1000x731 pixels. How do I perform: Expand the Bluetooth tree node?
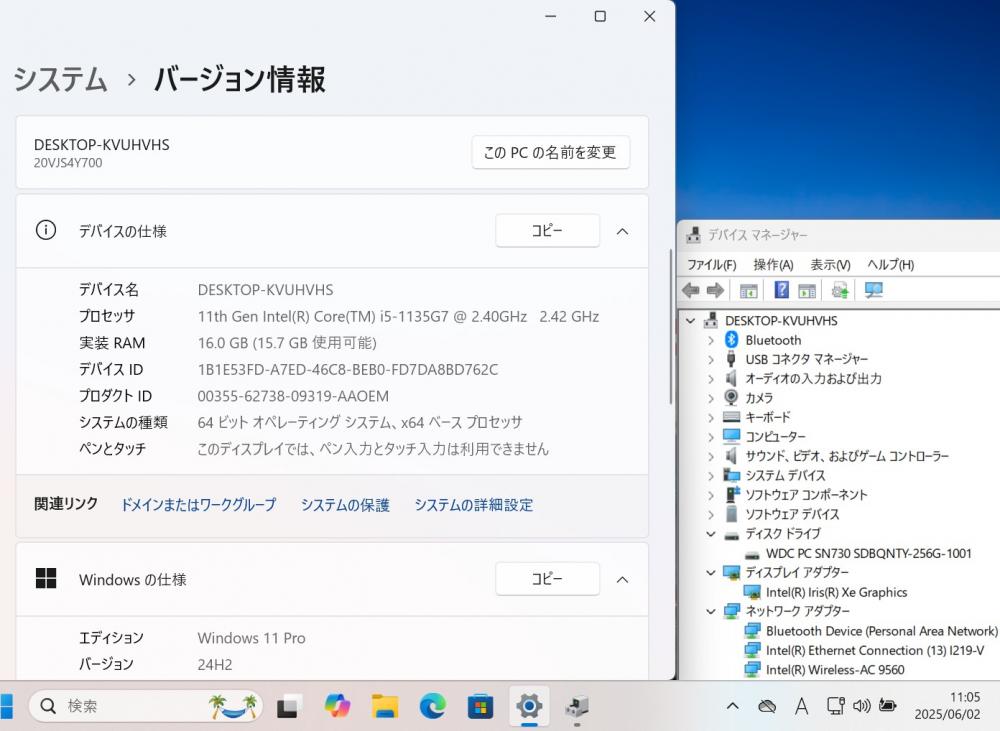pos(711,340)
